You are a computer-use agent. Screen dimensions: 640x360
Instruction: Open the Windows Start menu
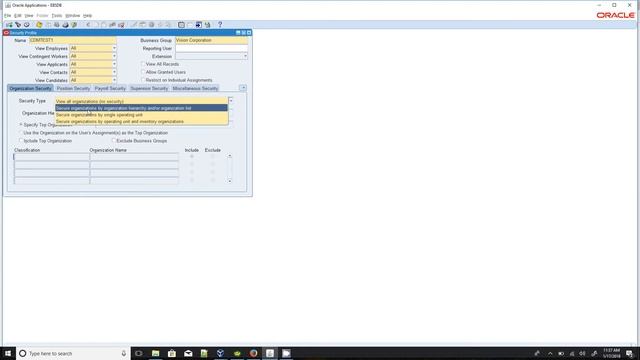8,353
